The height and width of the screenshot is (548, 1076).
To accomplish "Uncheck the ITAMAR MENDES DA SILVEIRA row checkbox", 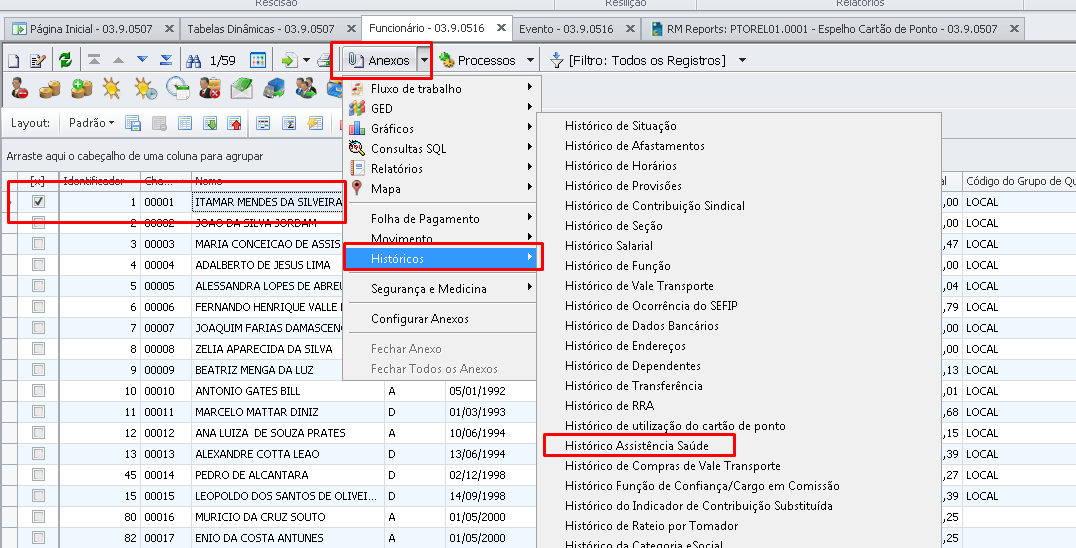I will (x=38, y=202).
